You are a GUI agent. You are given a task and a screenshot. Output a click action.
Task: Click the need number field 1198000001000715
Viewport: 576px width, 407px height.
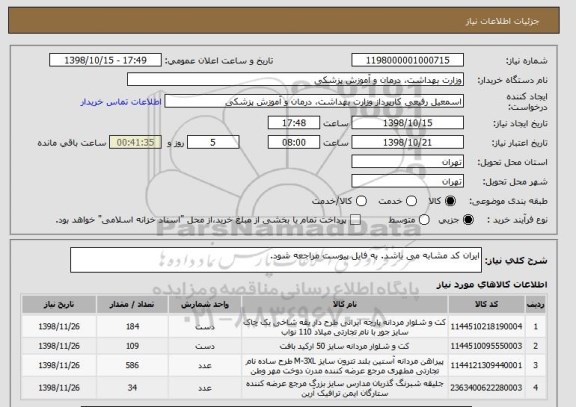click(407, 60)
